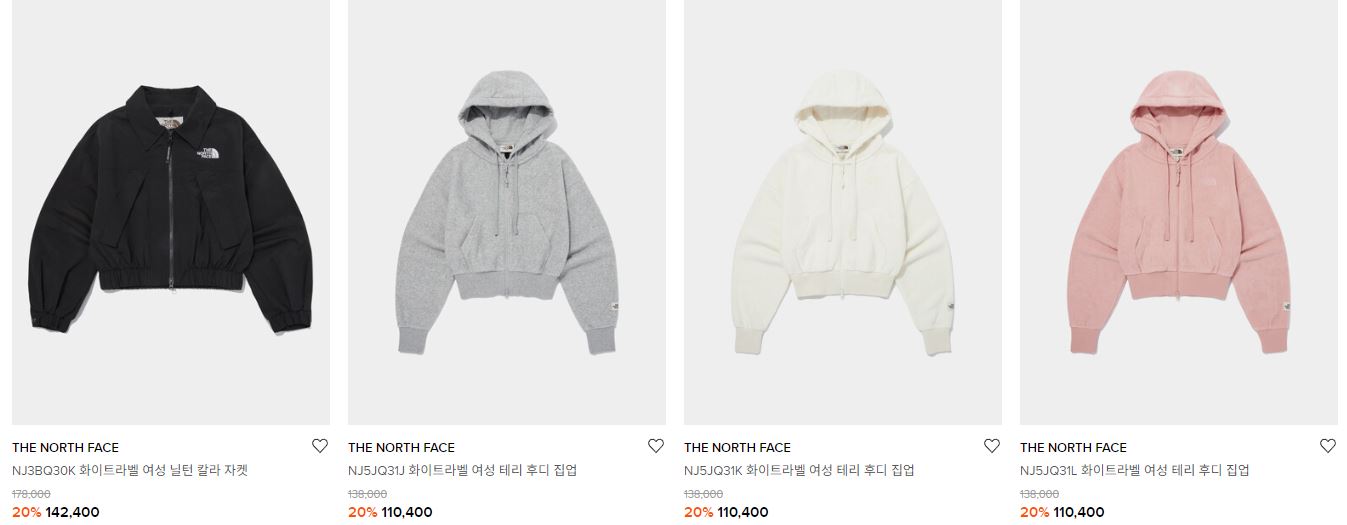Select NJ5JQ31K product name link
This screenshot has width=1347, height=525.
point(799,470)
